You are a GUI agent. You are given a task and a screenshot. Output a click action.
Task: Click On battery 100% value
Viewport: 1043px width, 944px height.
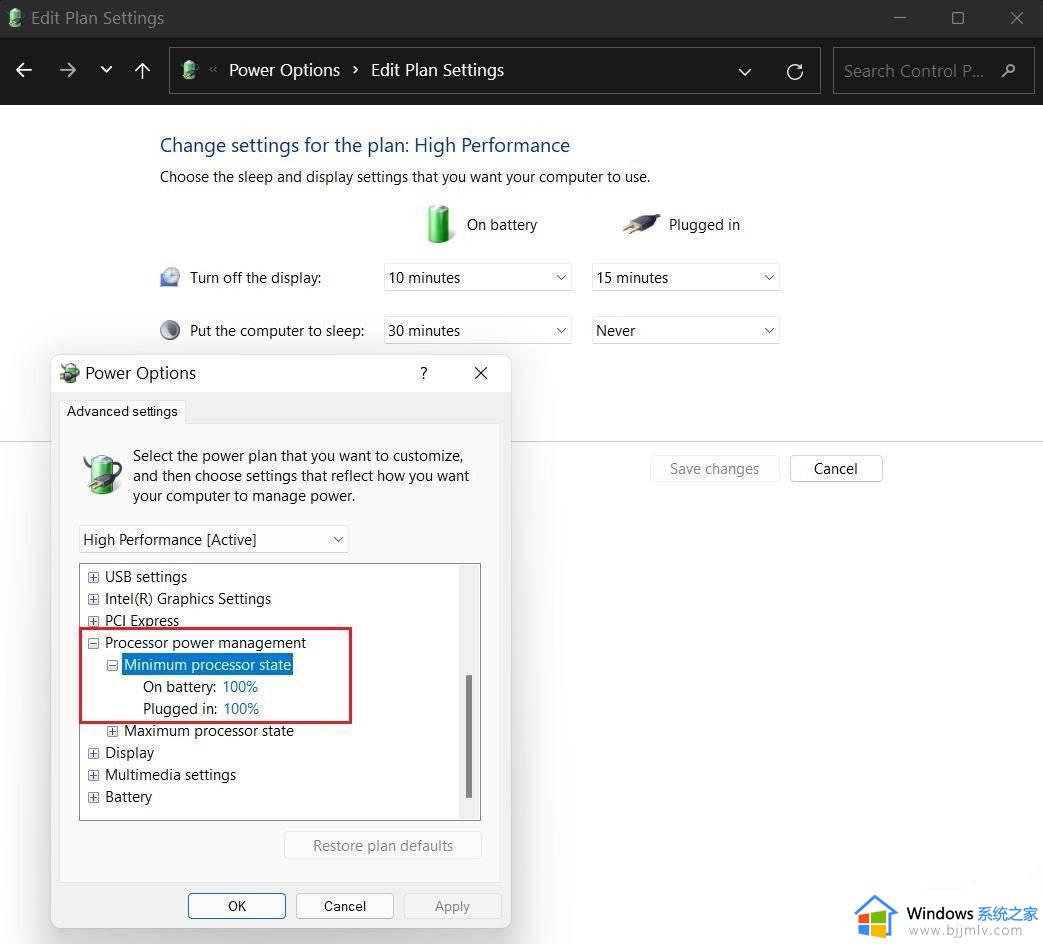click(240, 687)
